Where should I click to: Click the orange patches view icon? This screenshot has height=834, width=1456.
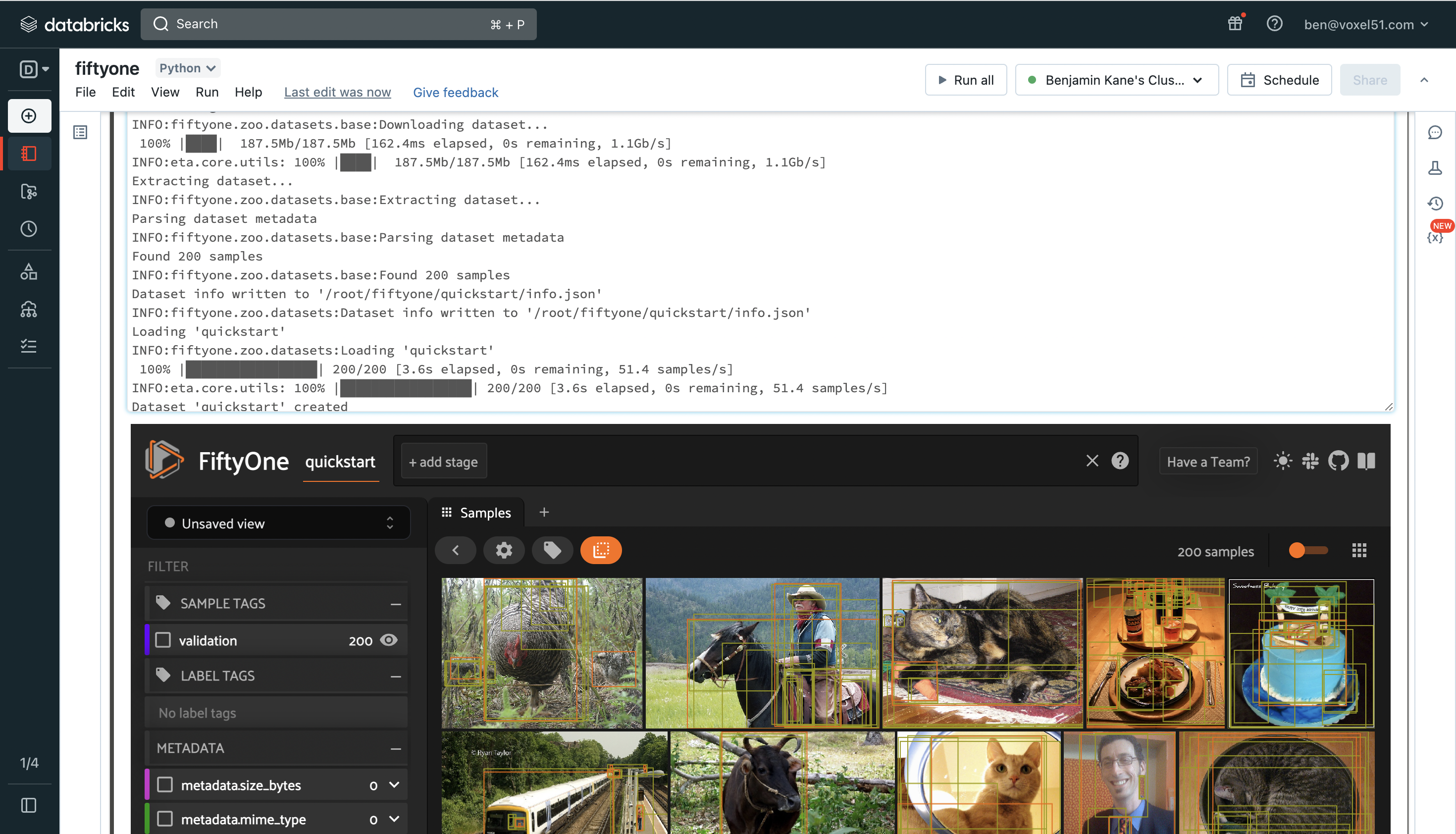click(x=601, y=550)
